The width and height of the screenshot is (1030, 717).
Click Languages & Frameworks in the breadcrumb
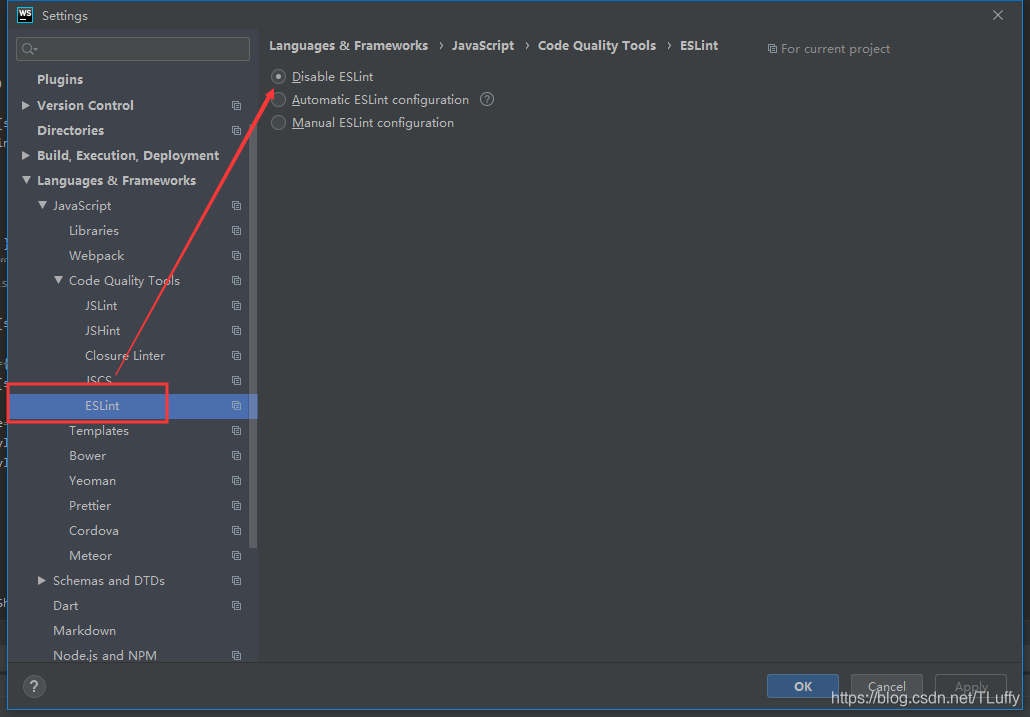pyautogui.click(x=348, y=46)
